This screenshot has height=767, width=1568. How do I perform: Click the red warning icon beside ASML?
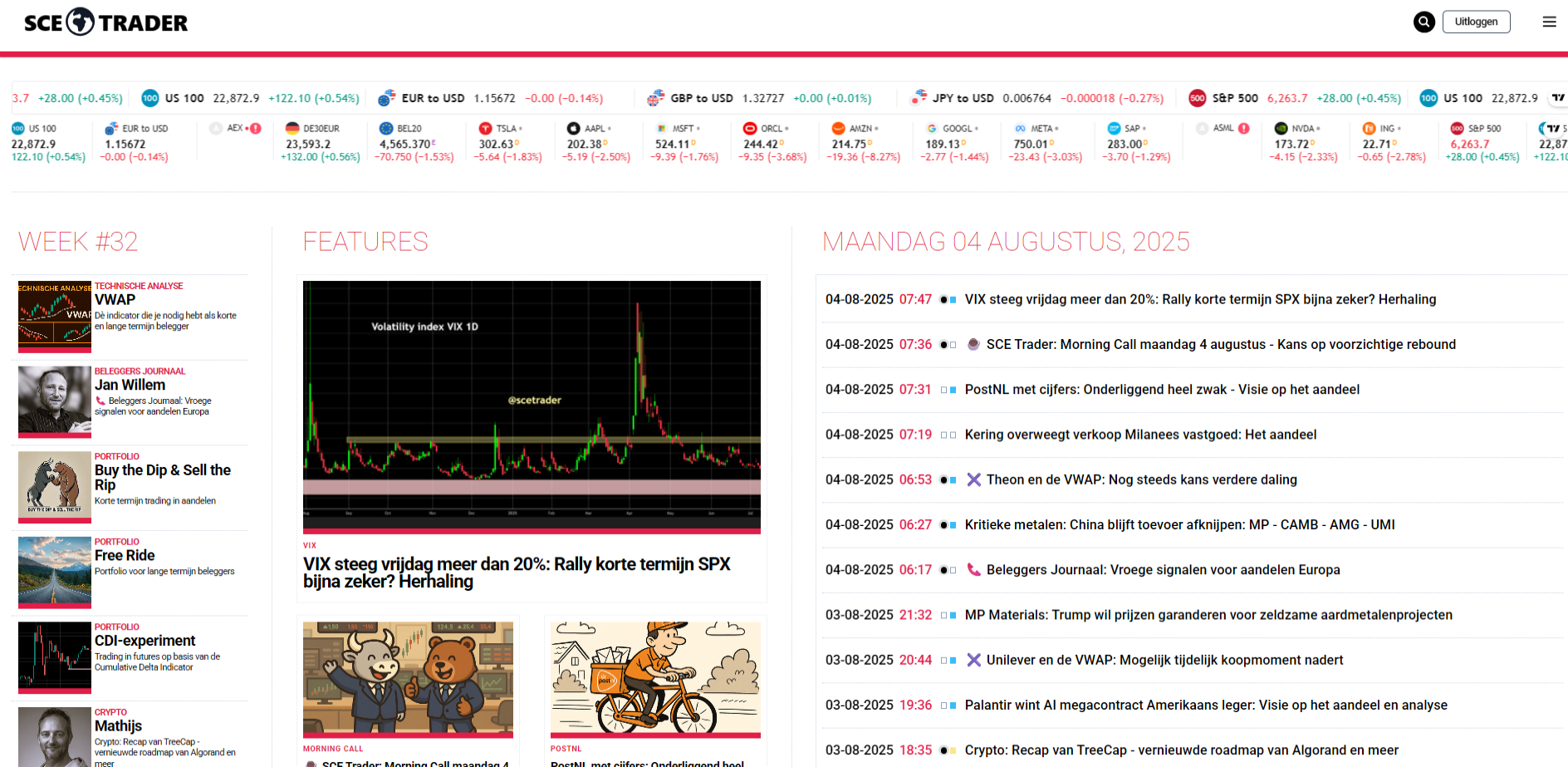coord(1244,128)
